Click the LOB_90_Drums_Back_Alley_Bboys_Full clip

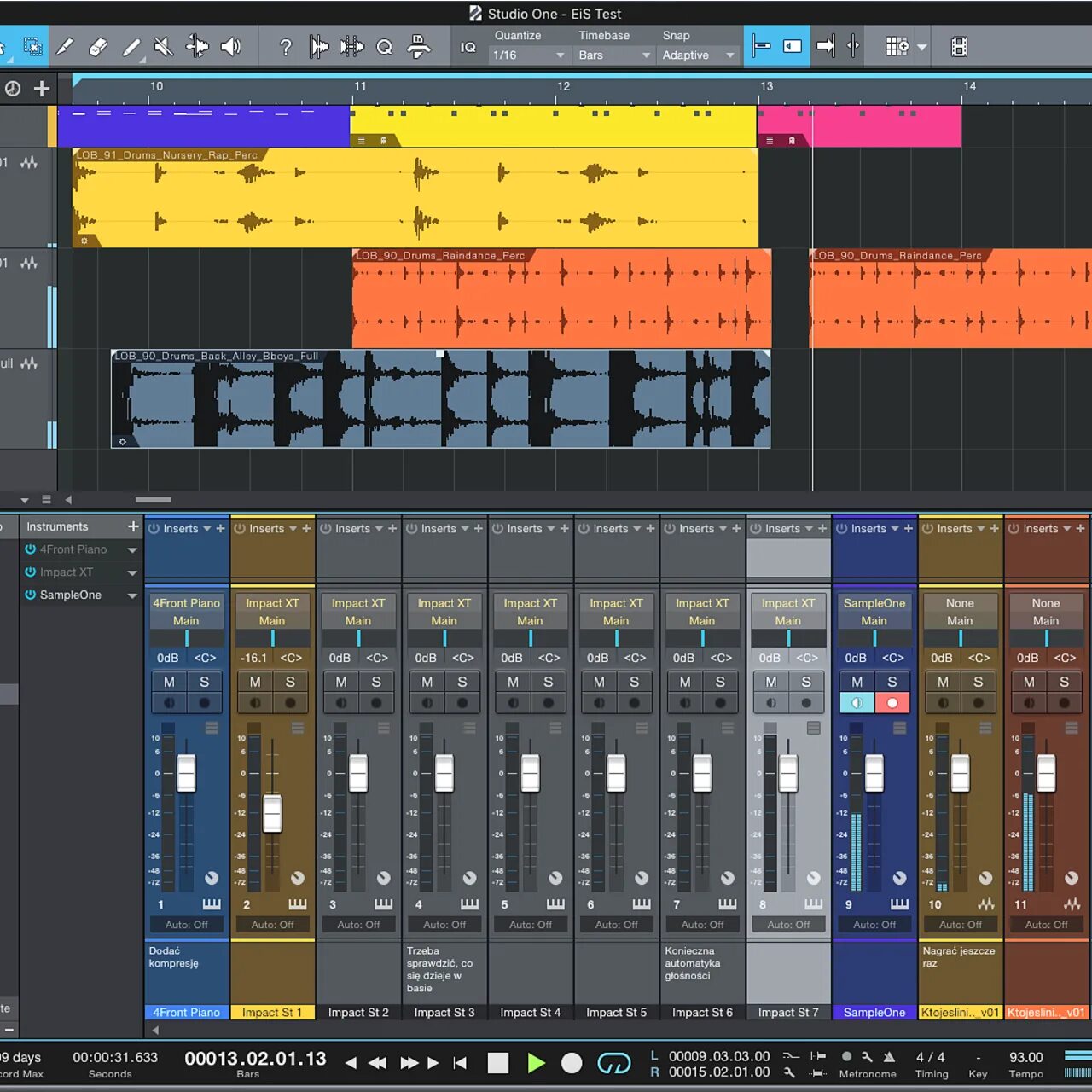coord(440,399)
